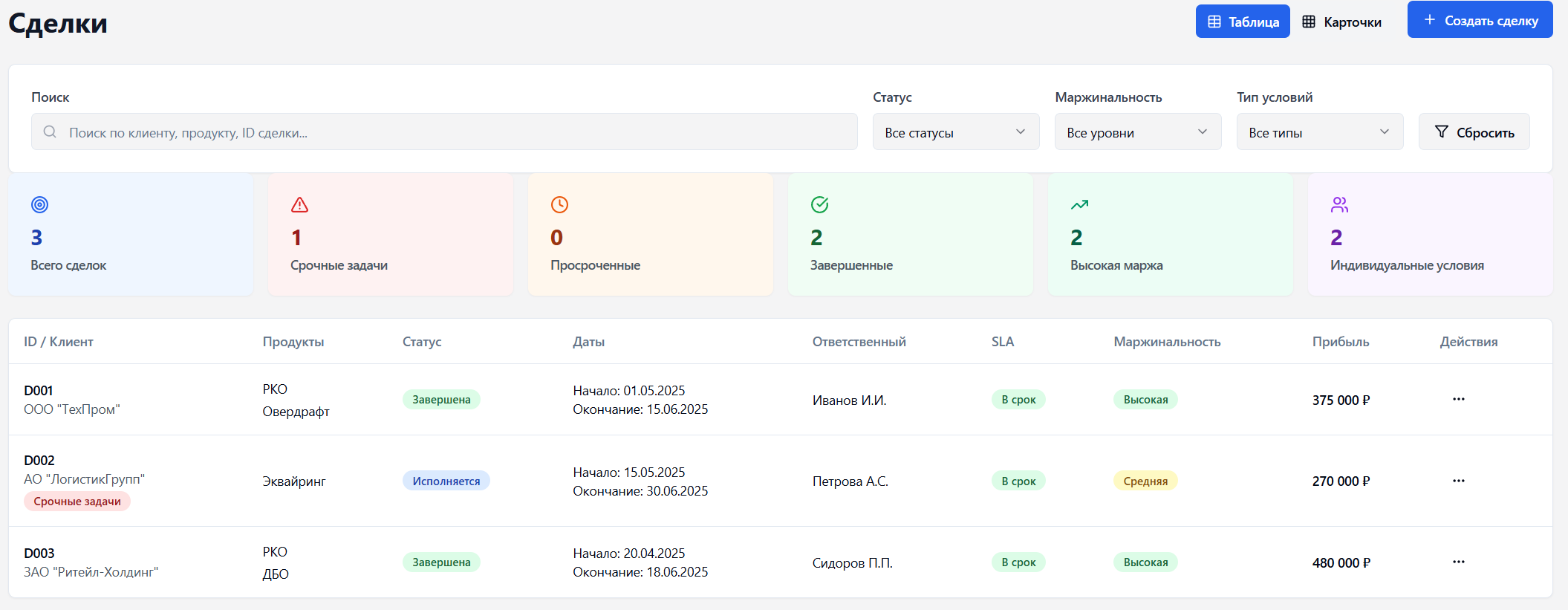
Task: Click the trending-up icon above Высокая маржа
Action: click(1079, 204)
